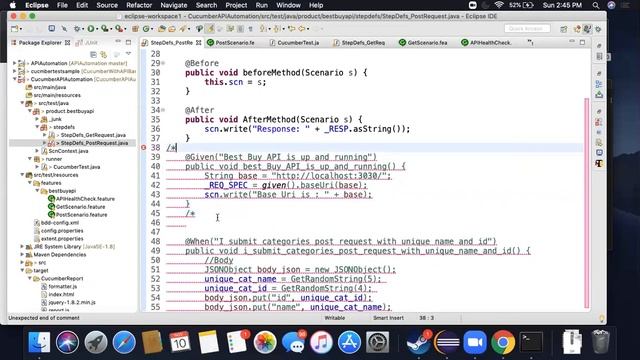Minimize the Package Explorer view

pos(118,42)
